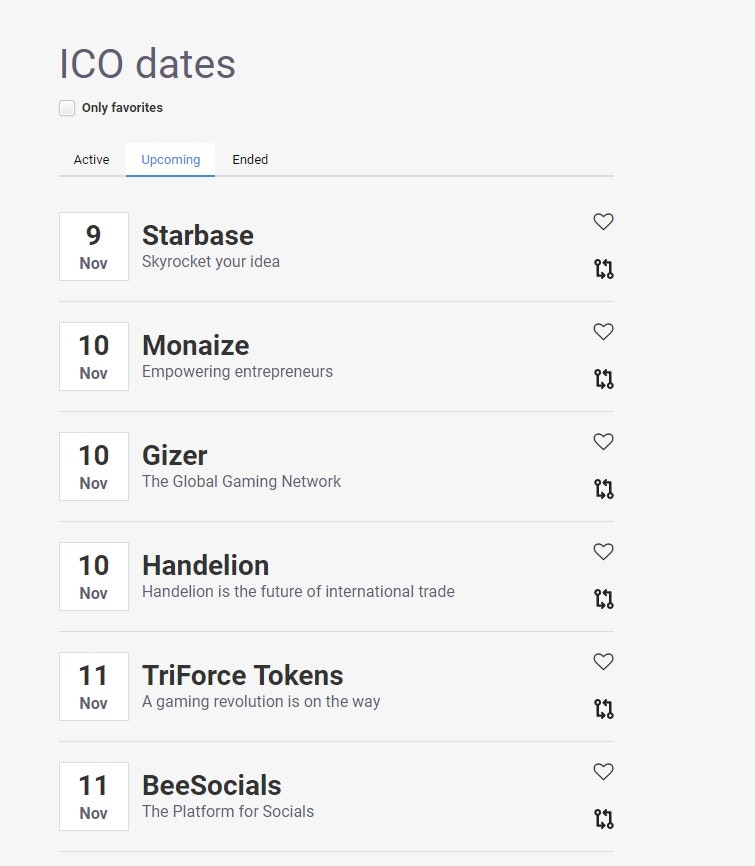Switch to the Ended tab
The height and width of the screenshot is (866, 755).
(x=250, y=160)
